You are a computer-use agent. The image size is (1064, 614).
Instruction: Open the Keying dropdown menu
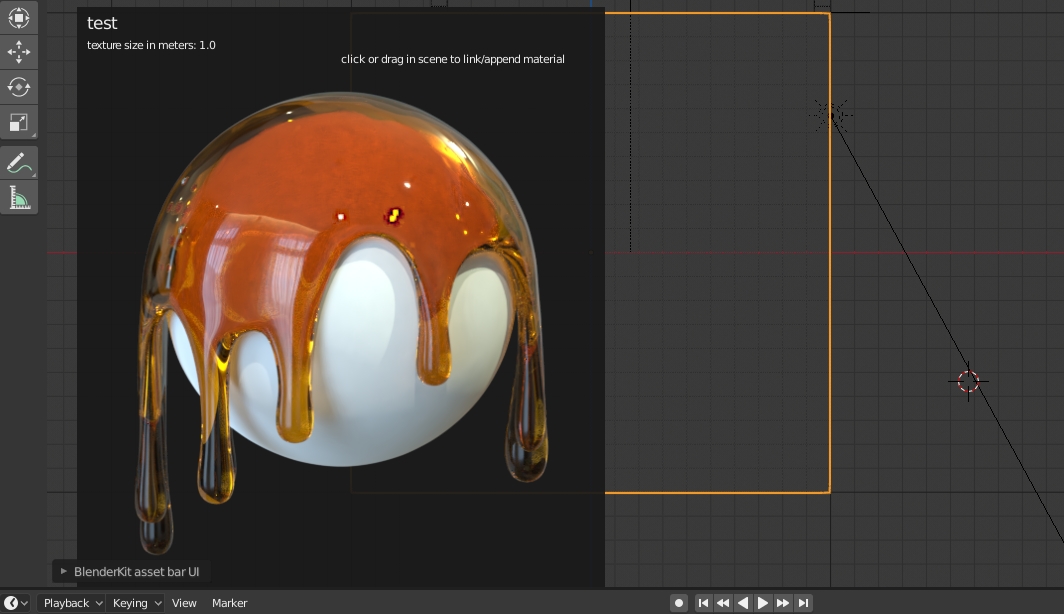[133, 602]
